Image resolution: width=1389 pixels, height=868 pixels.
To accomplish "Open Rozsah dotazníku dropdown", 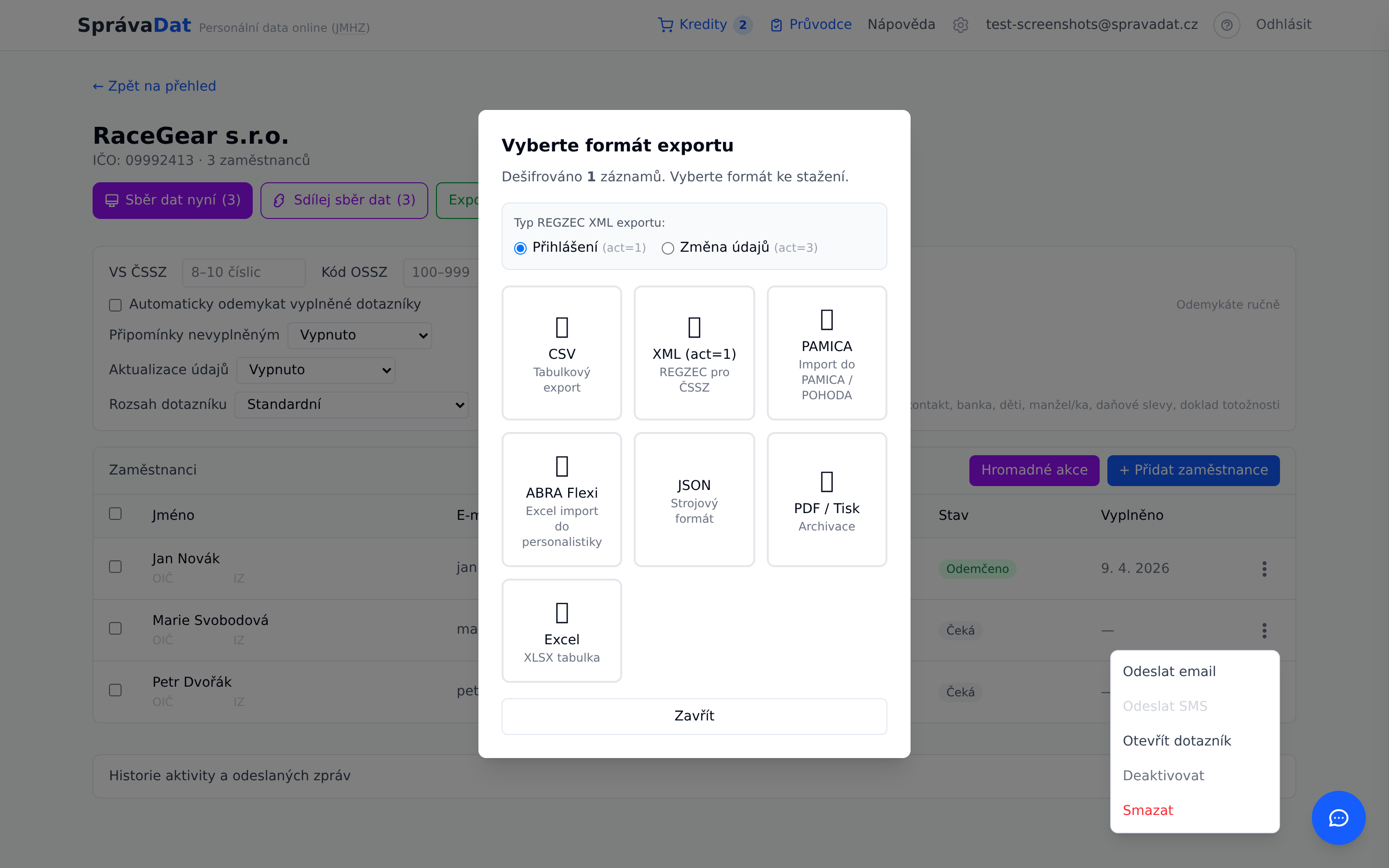I will coord(351,405).
